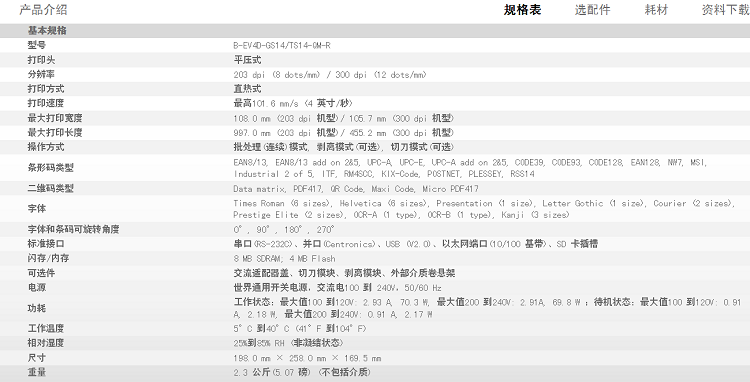Select the 打印头 label
Viewport: 750px width, 382px height.
tap(41, 60)
